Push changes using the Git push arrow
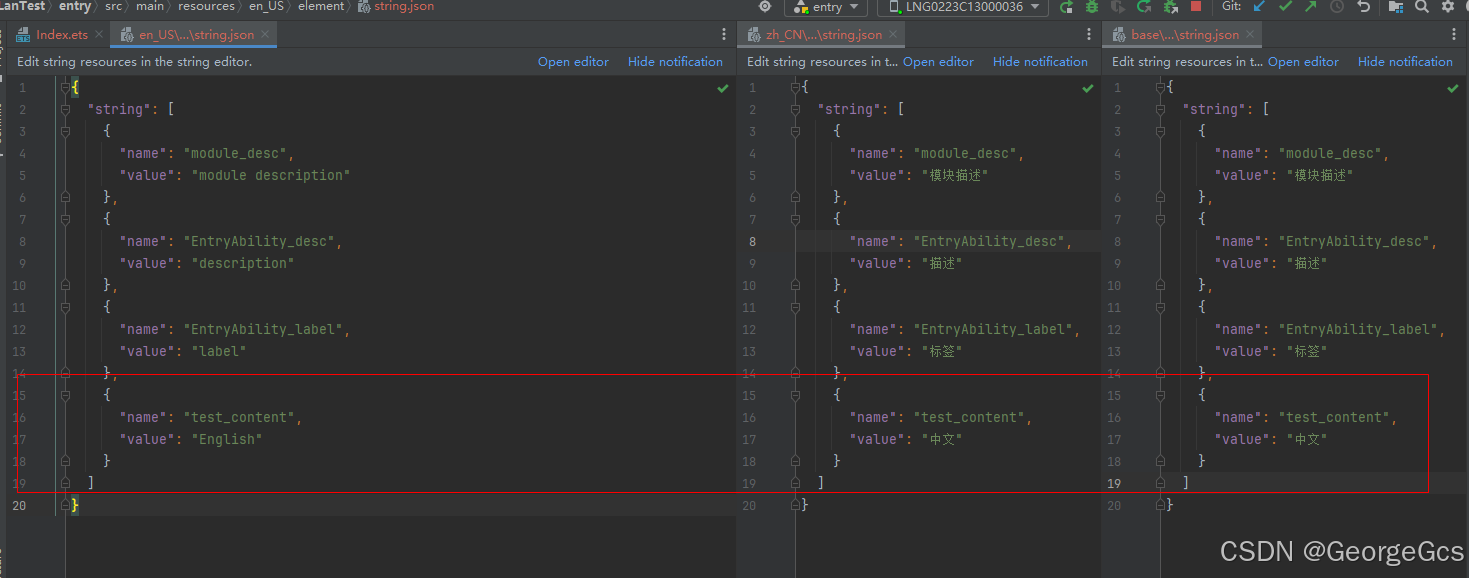This screenshot has height=578, width=1469. [x=1310, y=7]
